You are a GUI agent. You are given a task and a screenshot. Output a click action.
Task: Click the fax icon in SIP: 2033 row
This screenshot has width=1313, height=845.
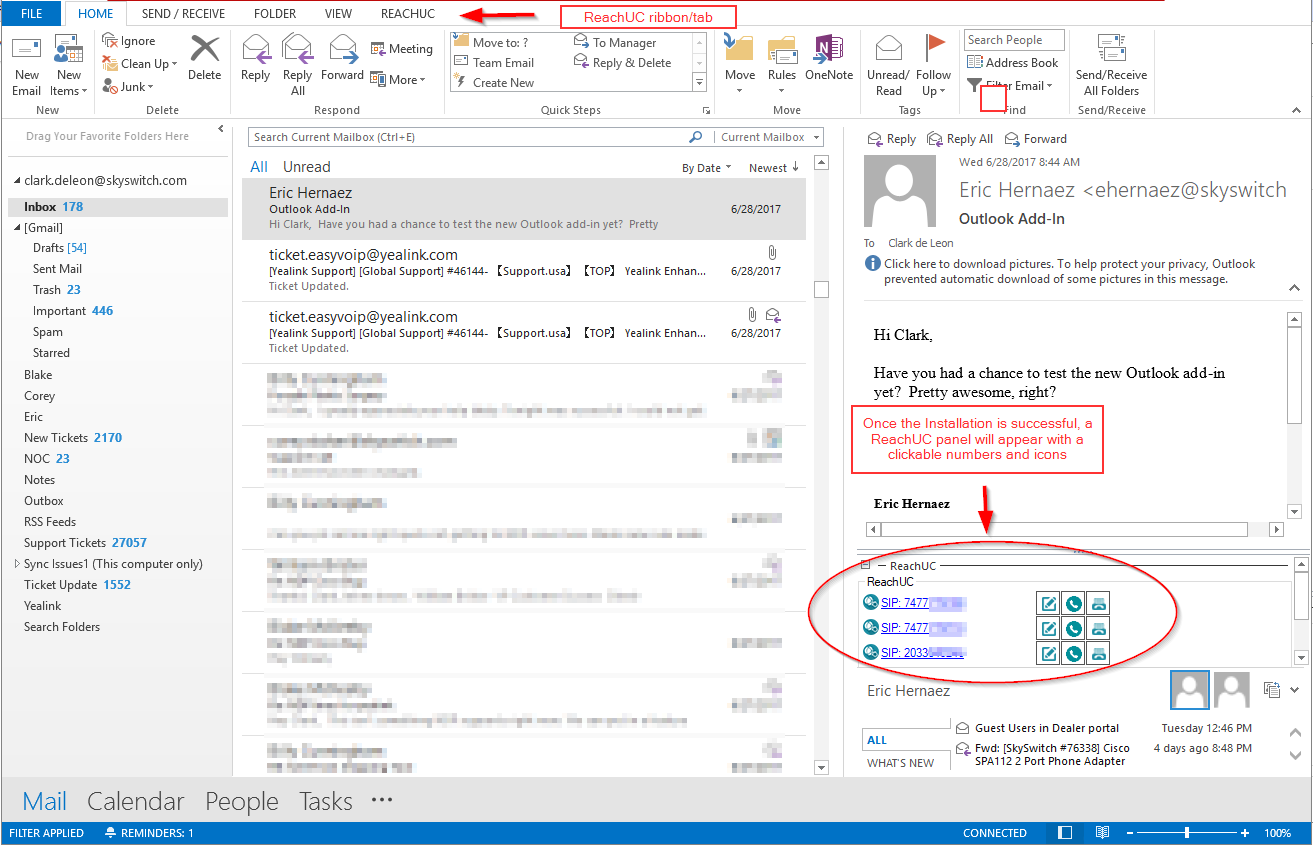tap(1098, 654)
